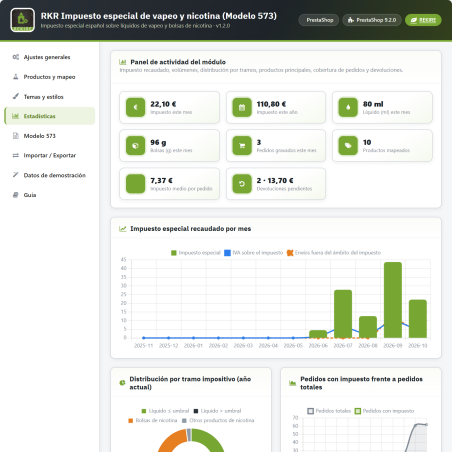Image resolution: width=452 pixels, height=452 pixels.
Task: Click the tag icon for mapped products
Action: (x=348, y=146)
